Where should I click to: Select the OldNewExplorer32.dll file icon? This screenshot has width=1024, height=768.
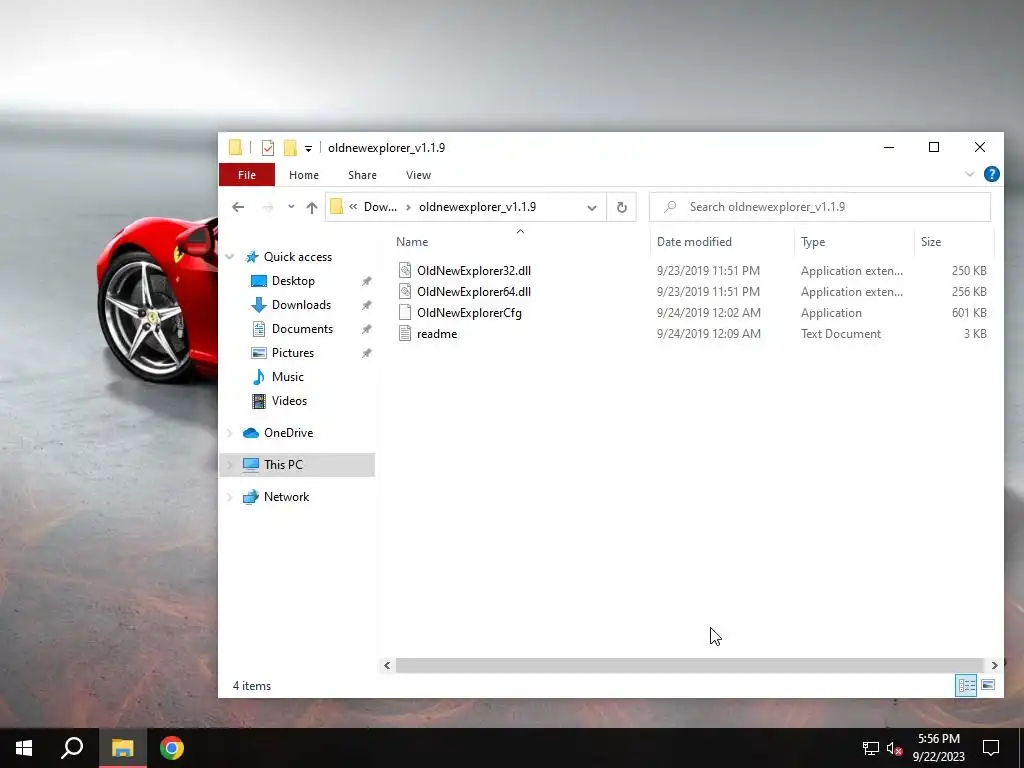click(405, 270)
